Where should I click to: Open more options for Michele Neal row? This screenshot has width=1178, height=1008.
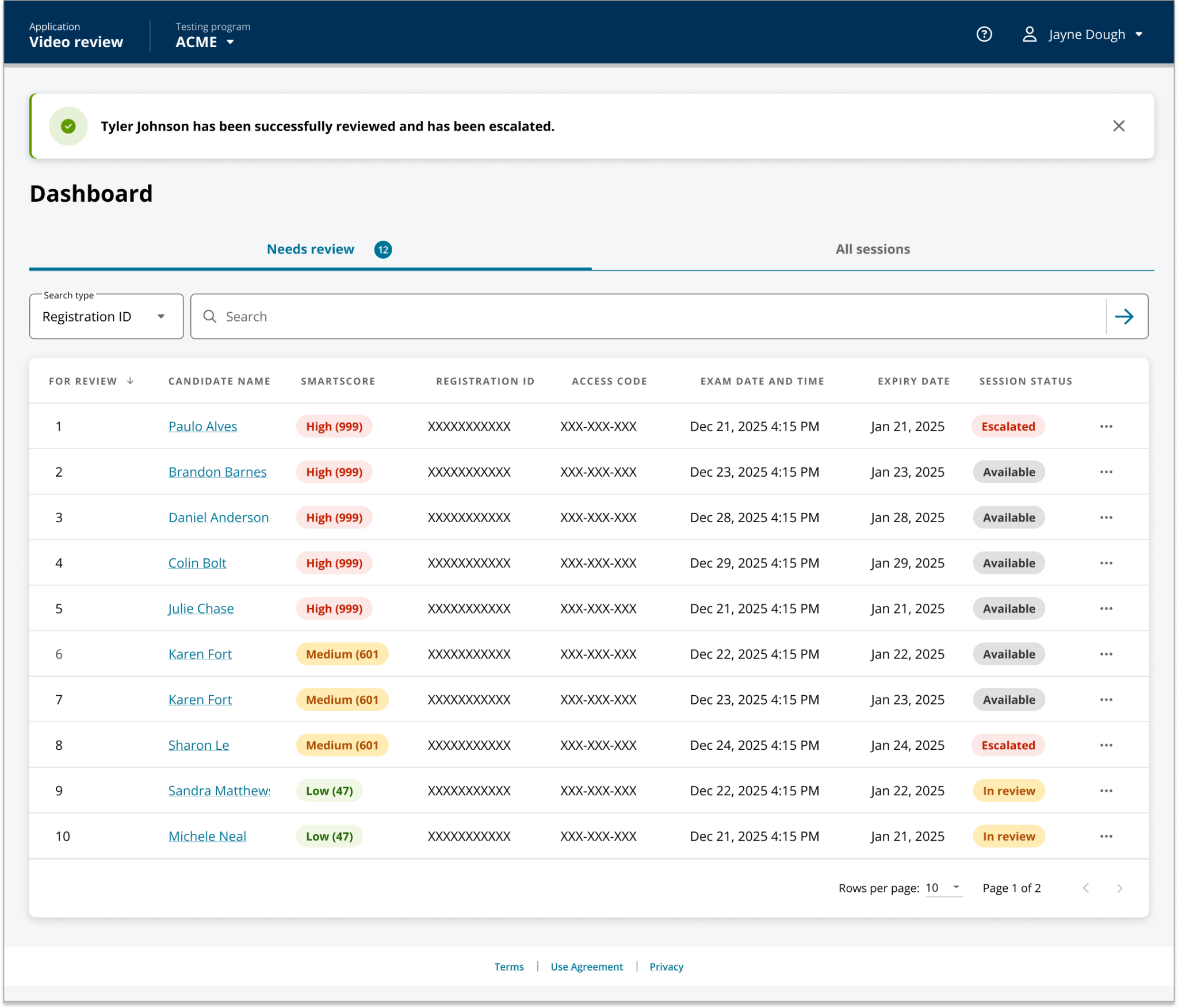click(x=1106, y=836)
